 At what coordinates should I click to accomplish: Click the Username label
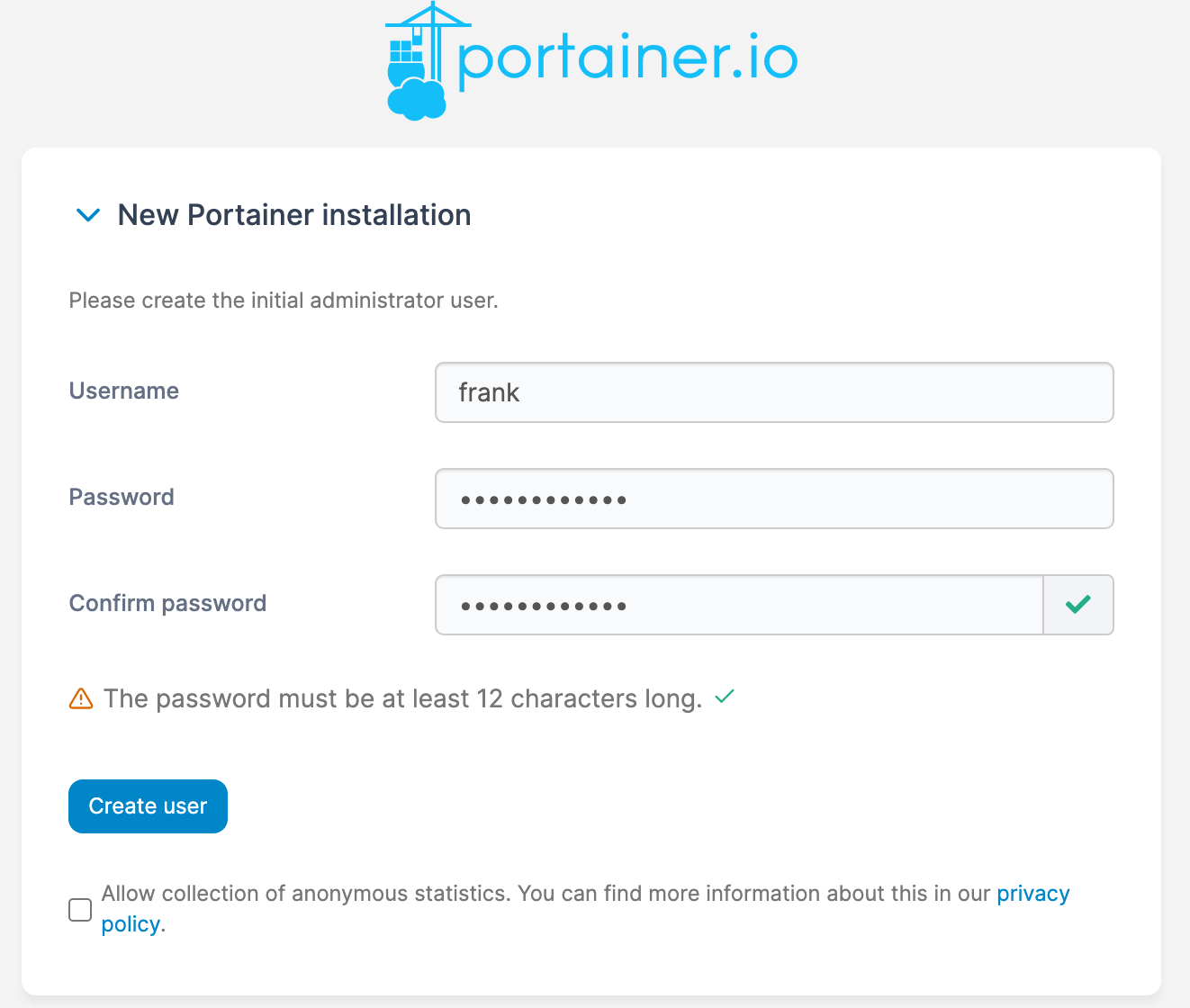tap(124, 391)
